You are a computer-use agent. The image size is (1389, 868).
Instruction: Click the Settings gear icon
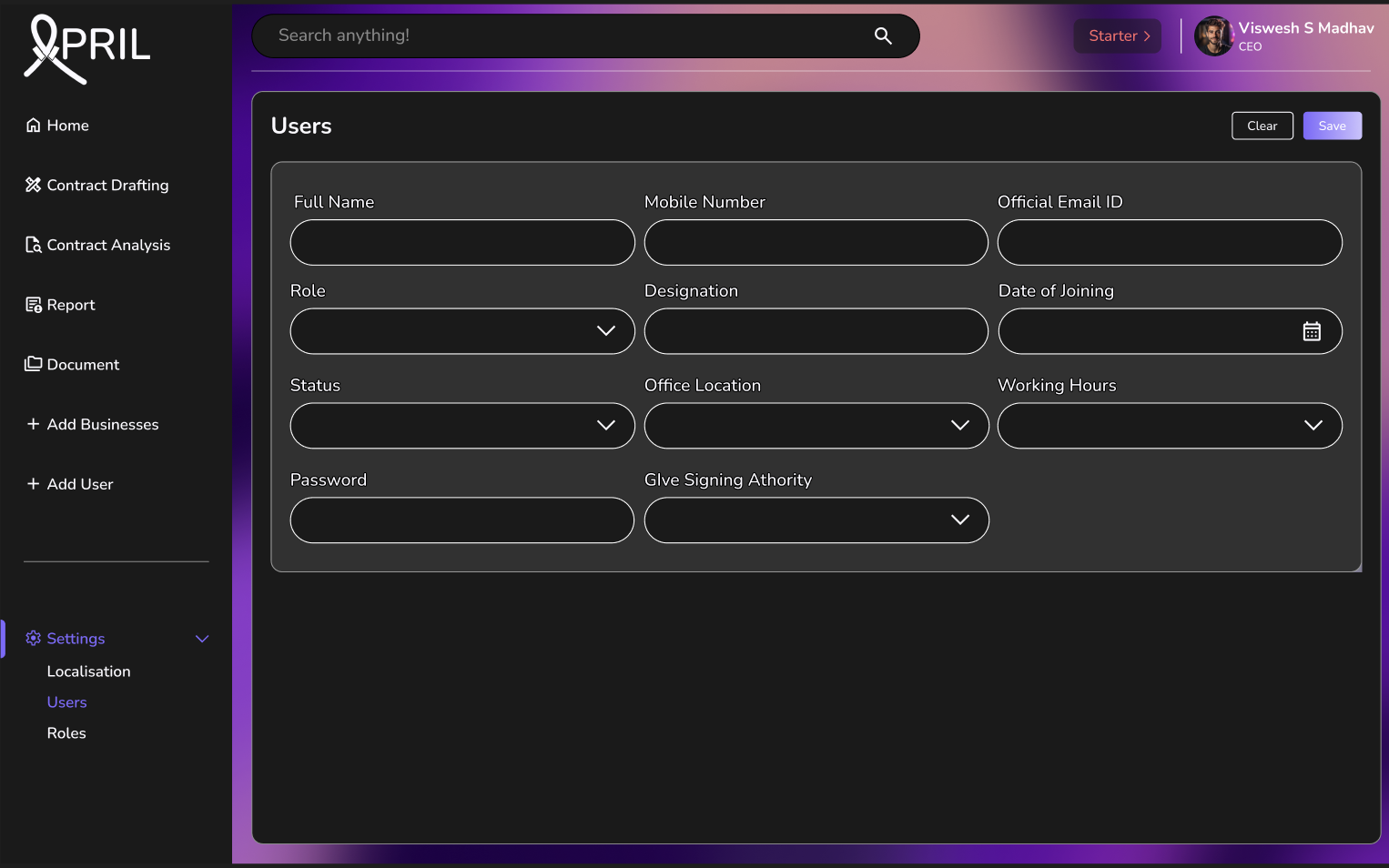(x=34, y=639)
